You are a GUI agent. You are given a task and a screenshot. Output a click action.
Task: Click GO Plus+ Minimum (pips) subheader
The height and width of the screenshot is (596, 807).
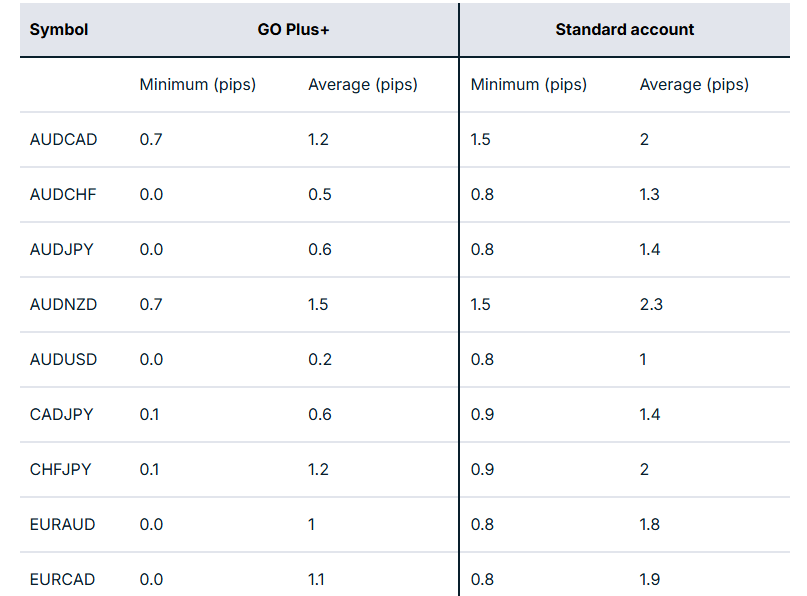(198, 85)
